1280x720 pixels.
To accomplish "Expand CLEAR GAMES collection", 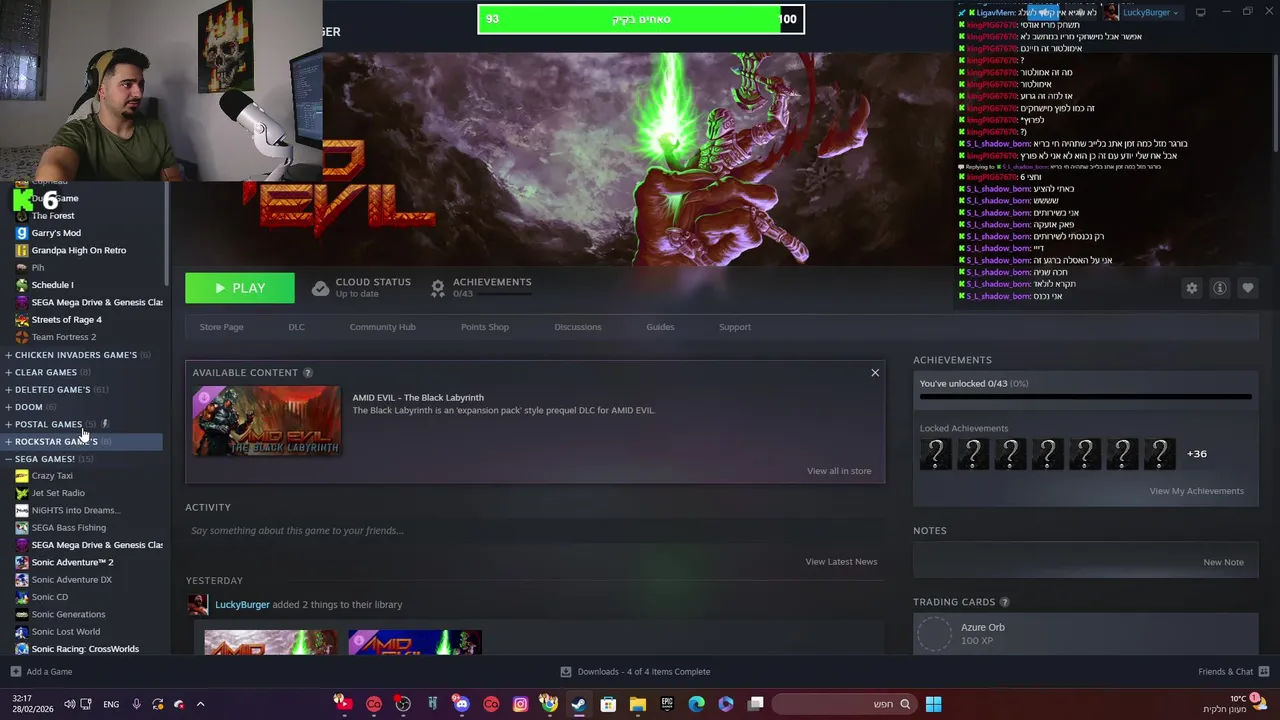I will pyautogui.click(x=9, y=372).
